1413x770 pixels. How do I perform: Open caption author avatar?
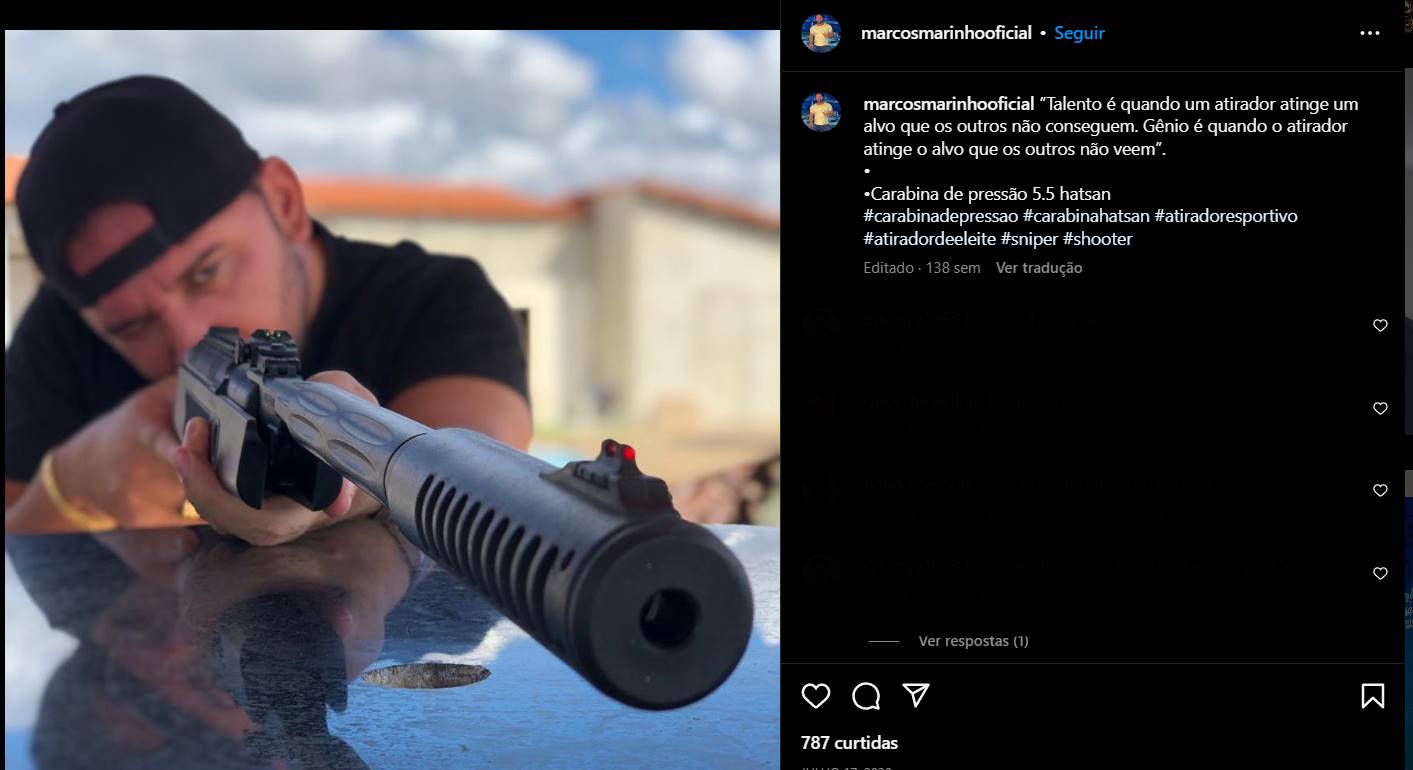821,112
